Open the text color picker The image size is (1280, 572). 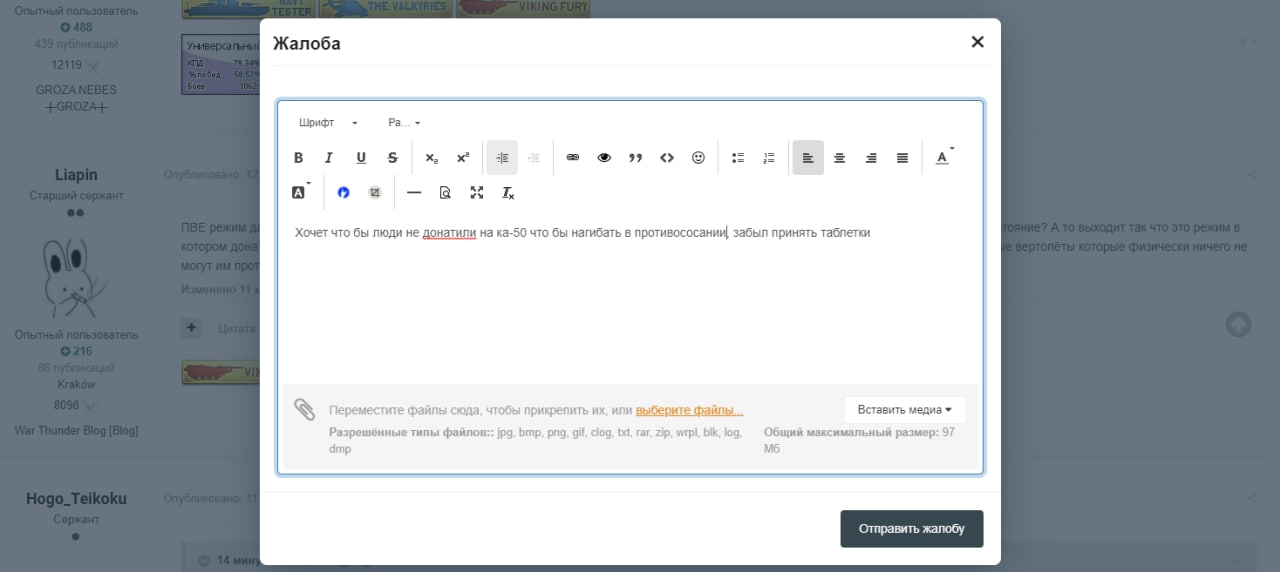[944, 158]
